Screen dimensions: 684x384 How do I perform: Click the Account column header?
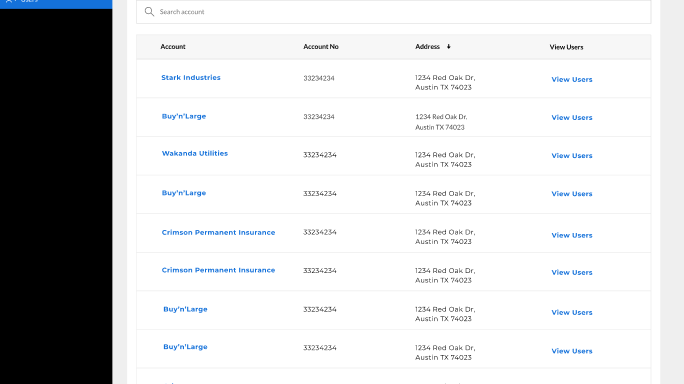(173, 47)
